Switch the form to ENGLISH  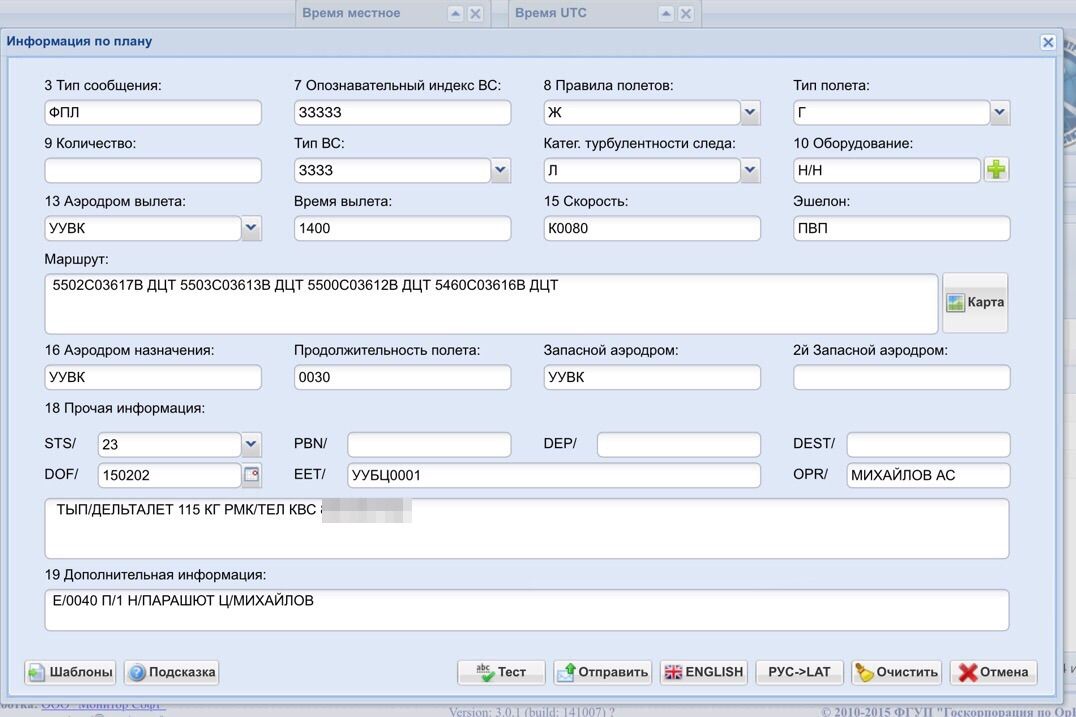click(x=705, y=672)
